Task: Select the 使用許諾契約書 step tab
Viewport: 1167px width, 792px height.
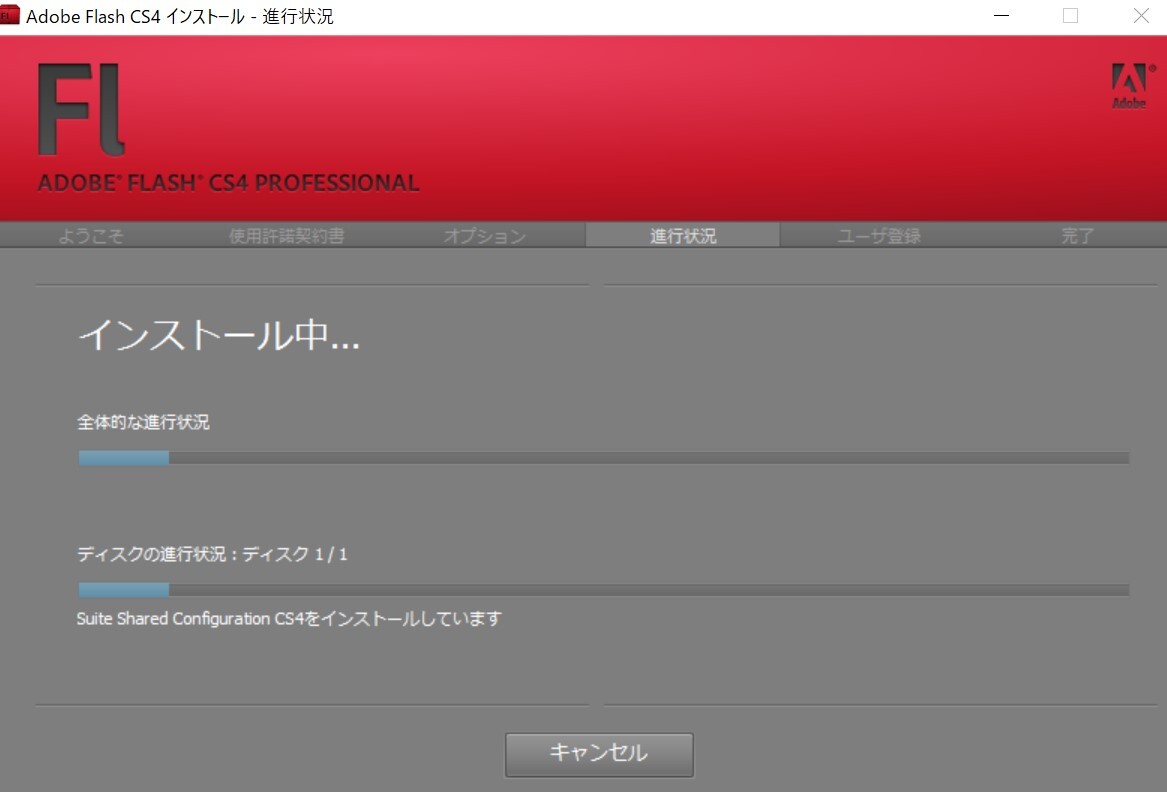Action: click(287, 236)
